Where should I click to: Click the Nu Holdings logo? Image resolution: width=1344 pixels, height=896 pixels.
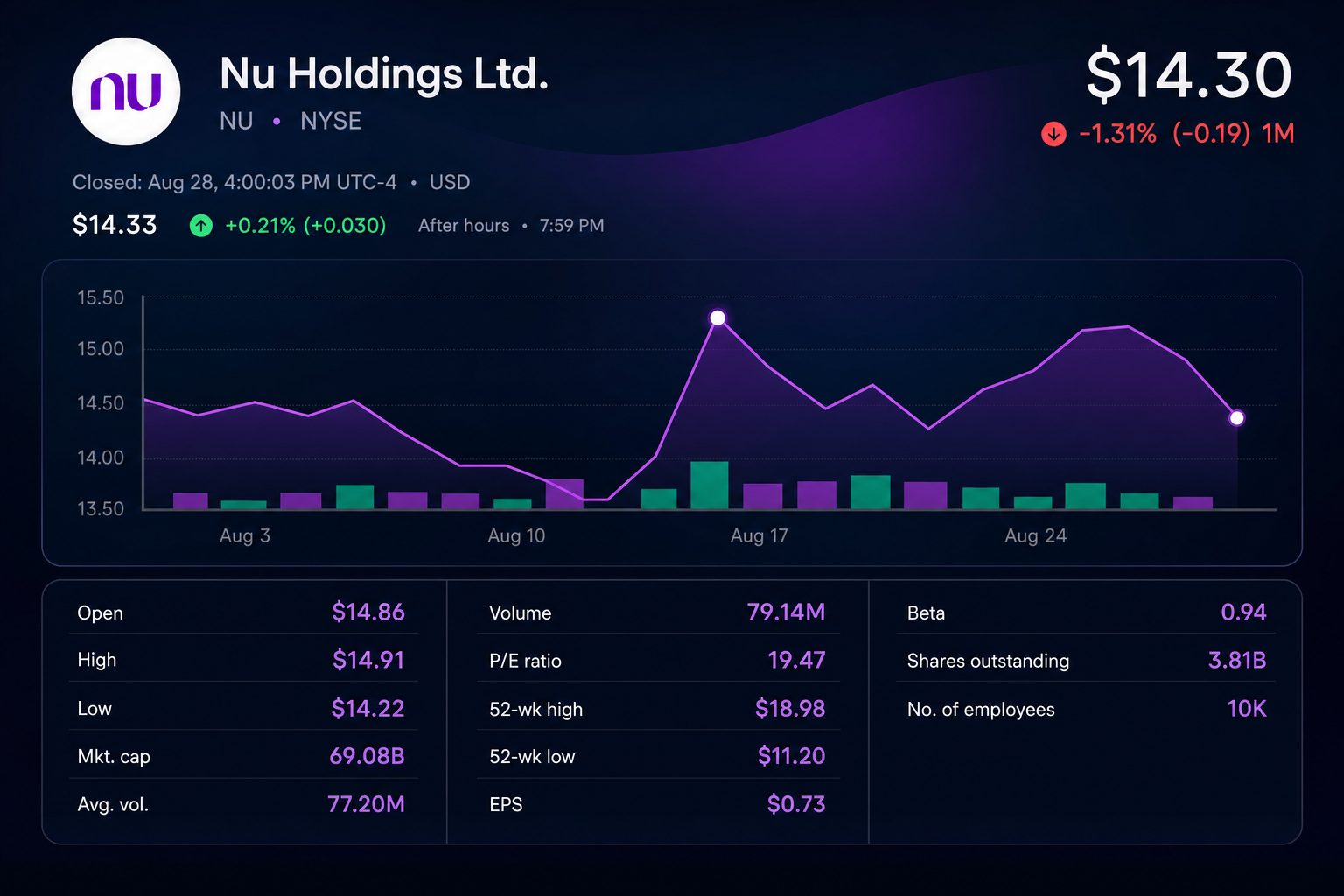pos(126,91)
